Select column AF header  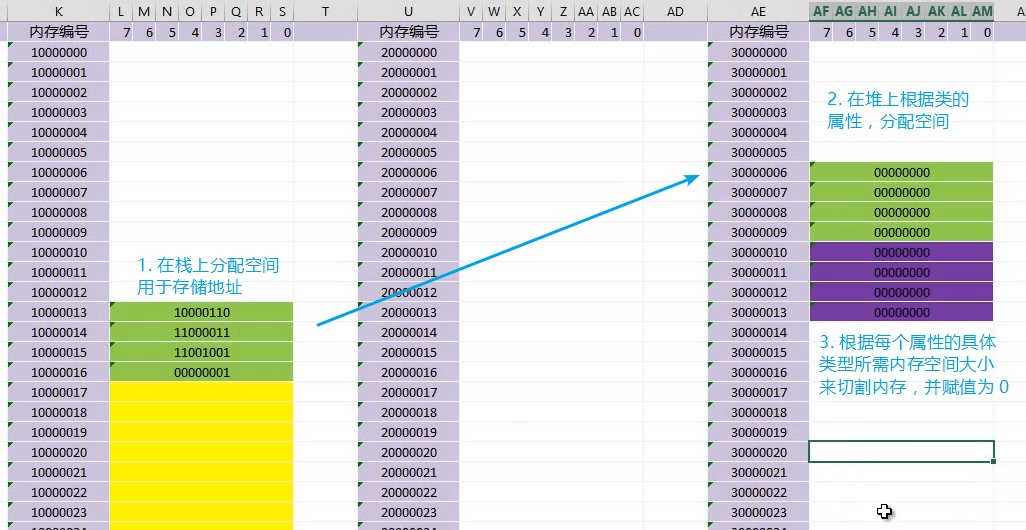tap(821, 11)
